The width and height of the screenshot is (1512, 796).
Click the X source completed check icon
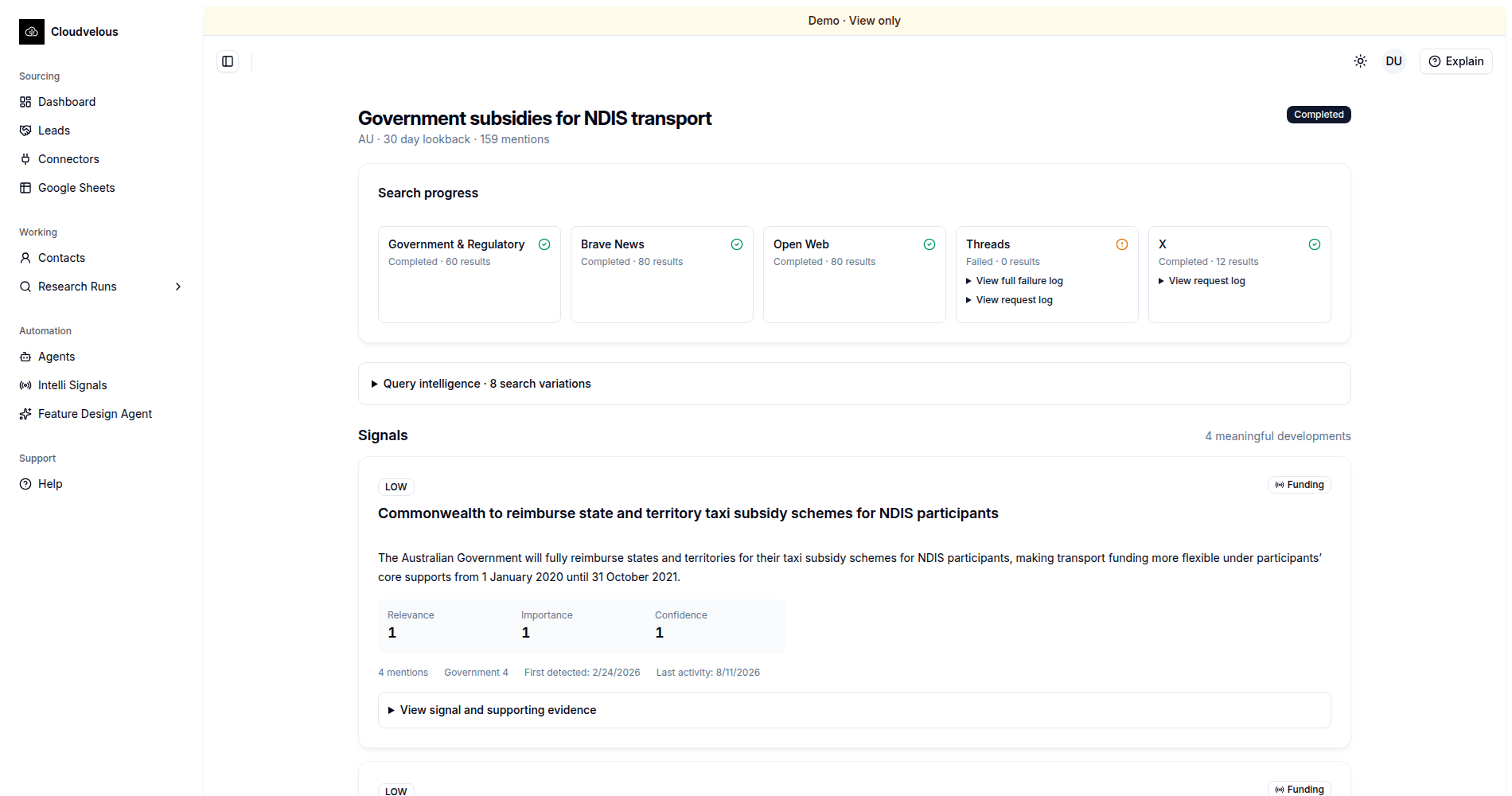[1315, 244]
